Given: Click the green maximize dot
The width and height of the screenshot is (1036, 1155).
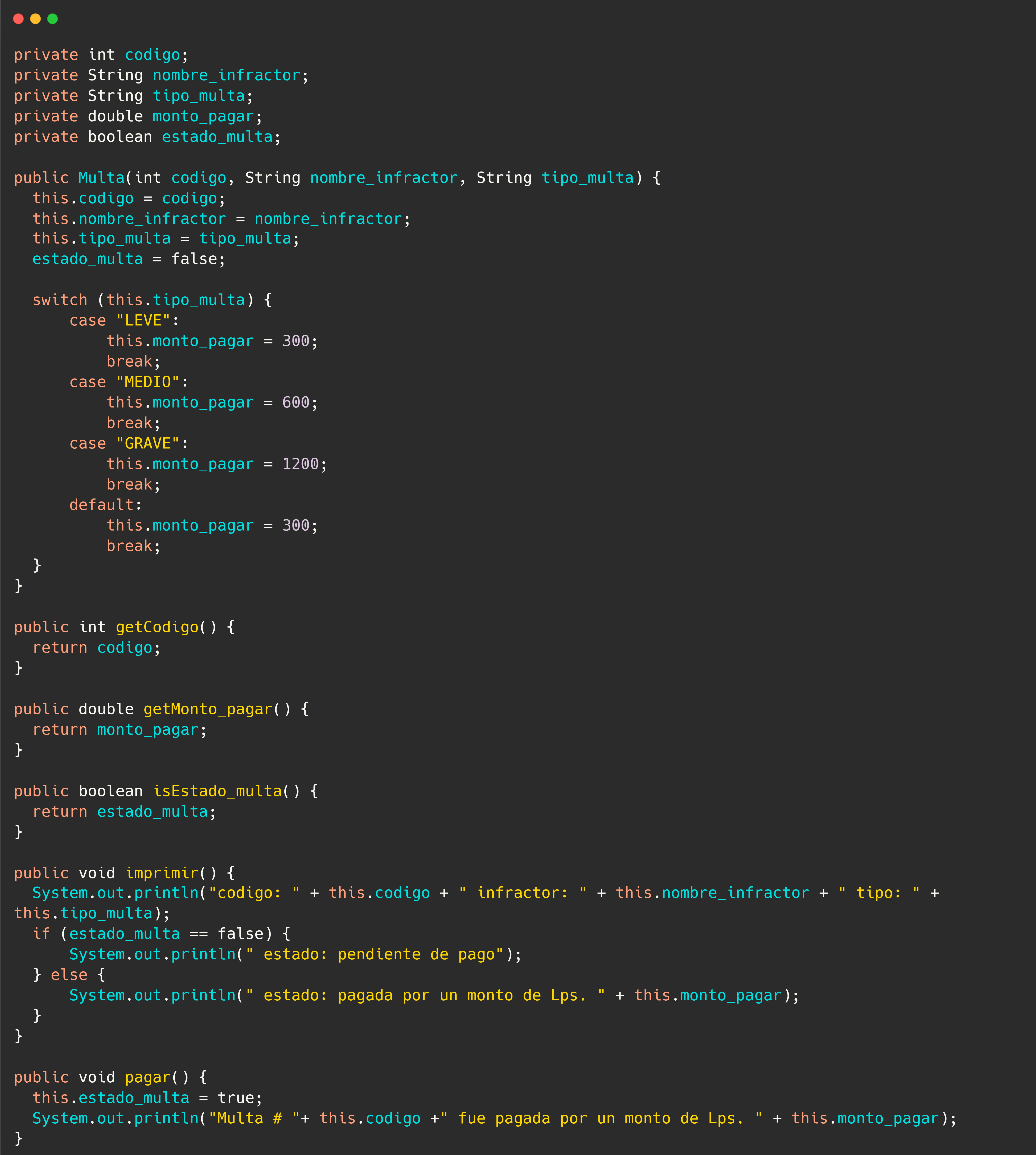Looking at the screenshot, I should (52, 19).
